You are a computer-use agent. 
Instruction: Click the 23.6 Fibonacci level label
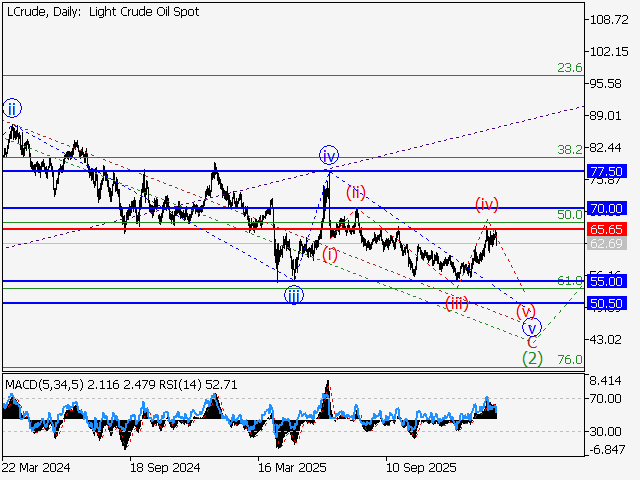tap(569, 68)
